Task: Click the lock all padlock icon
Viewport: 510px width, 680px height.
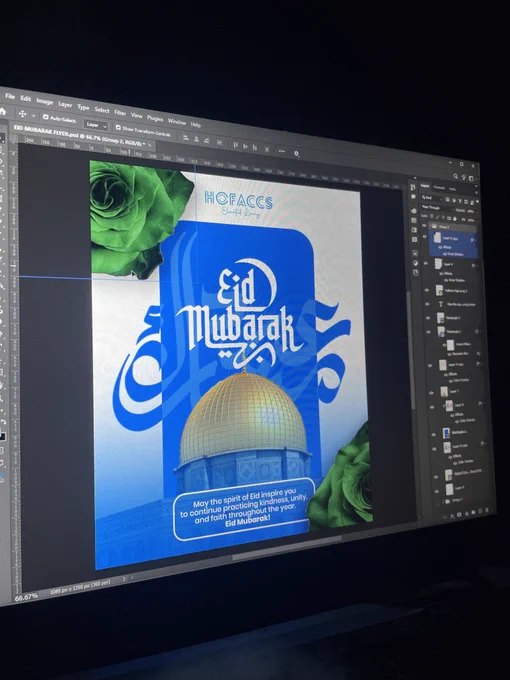Action: (454, 219)
